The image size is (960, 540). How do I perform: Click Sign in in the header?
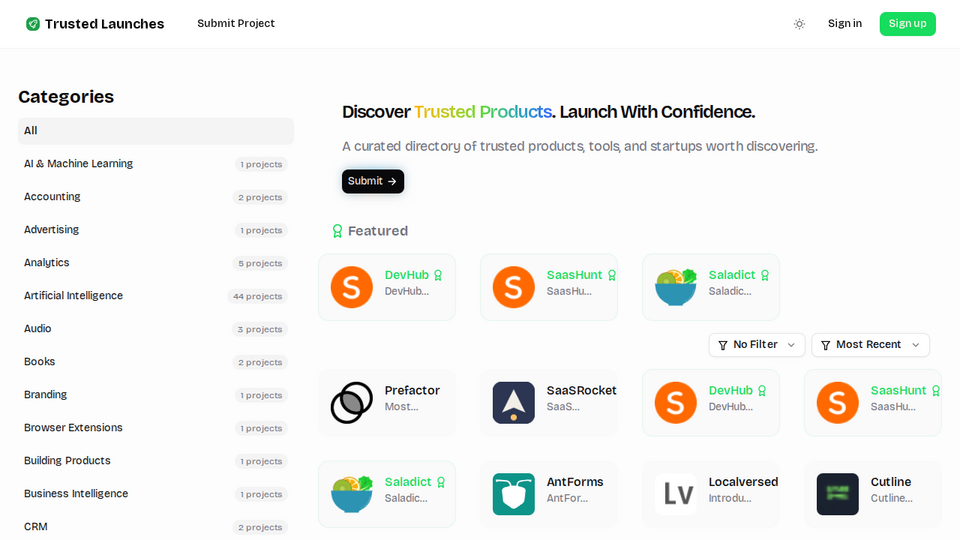tap(845, 23)
